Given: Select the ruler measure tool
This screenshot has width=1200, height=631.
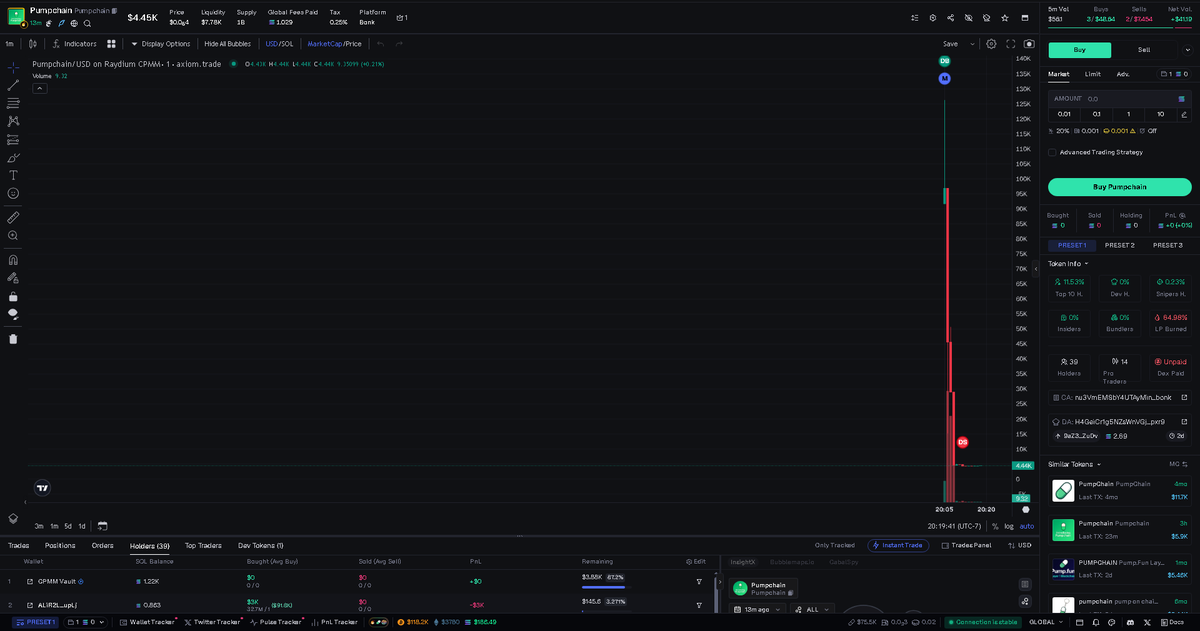Looking at the screenshot, I should pos(13,217).
